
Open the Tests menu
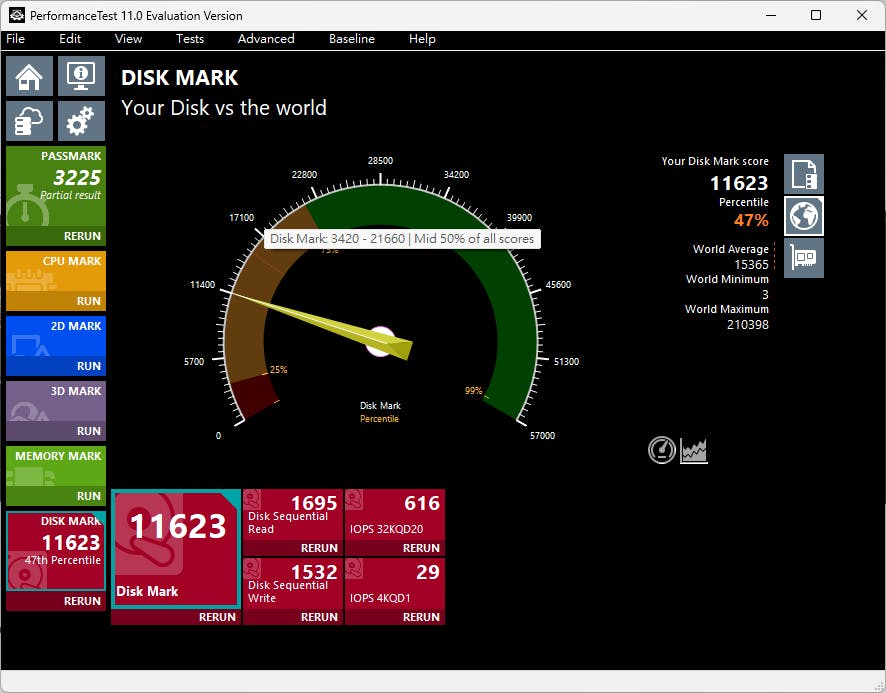tap(190, 39)
